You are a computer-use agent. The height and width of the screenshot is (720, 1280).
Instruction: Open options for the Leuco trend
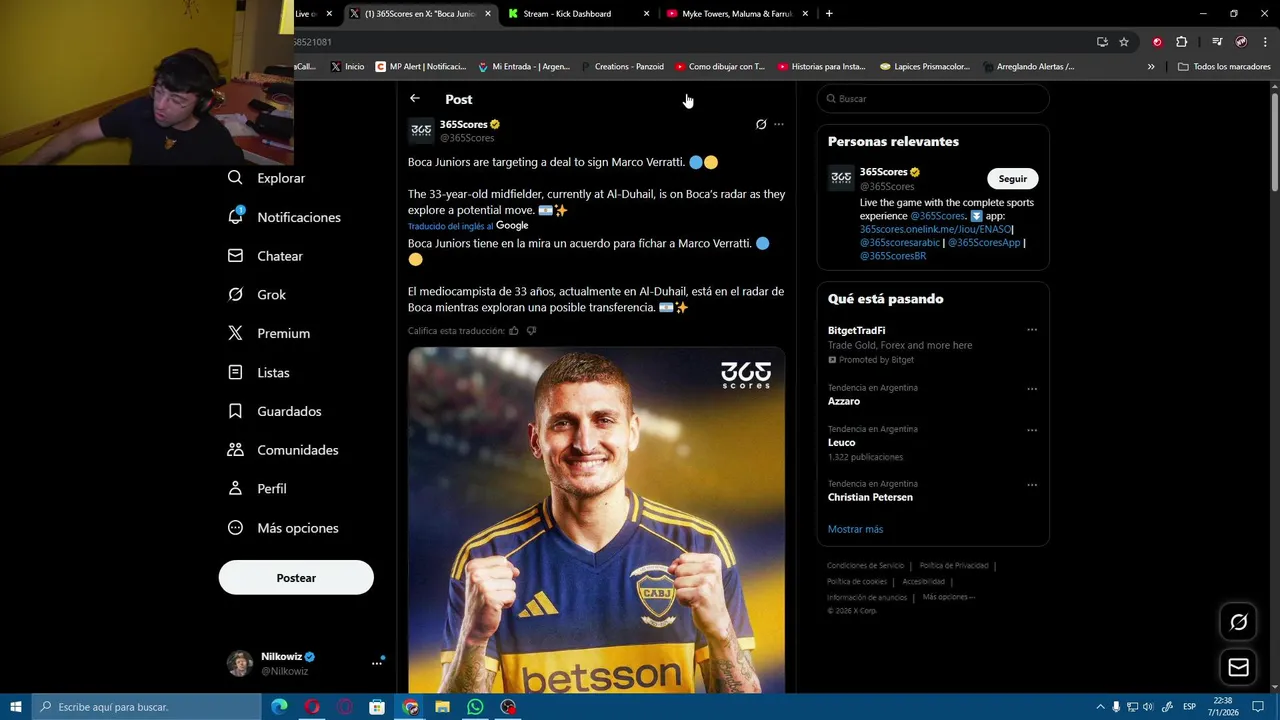pos(1032,430)
